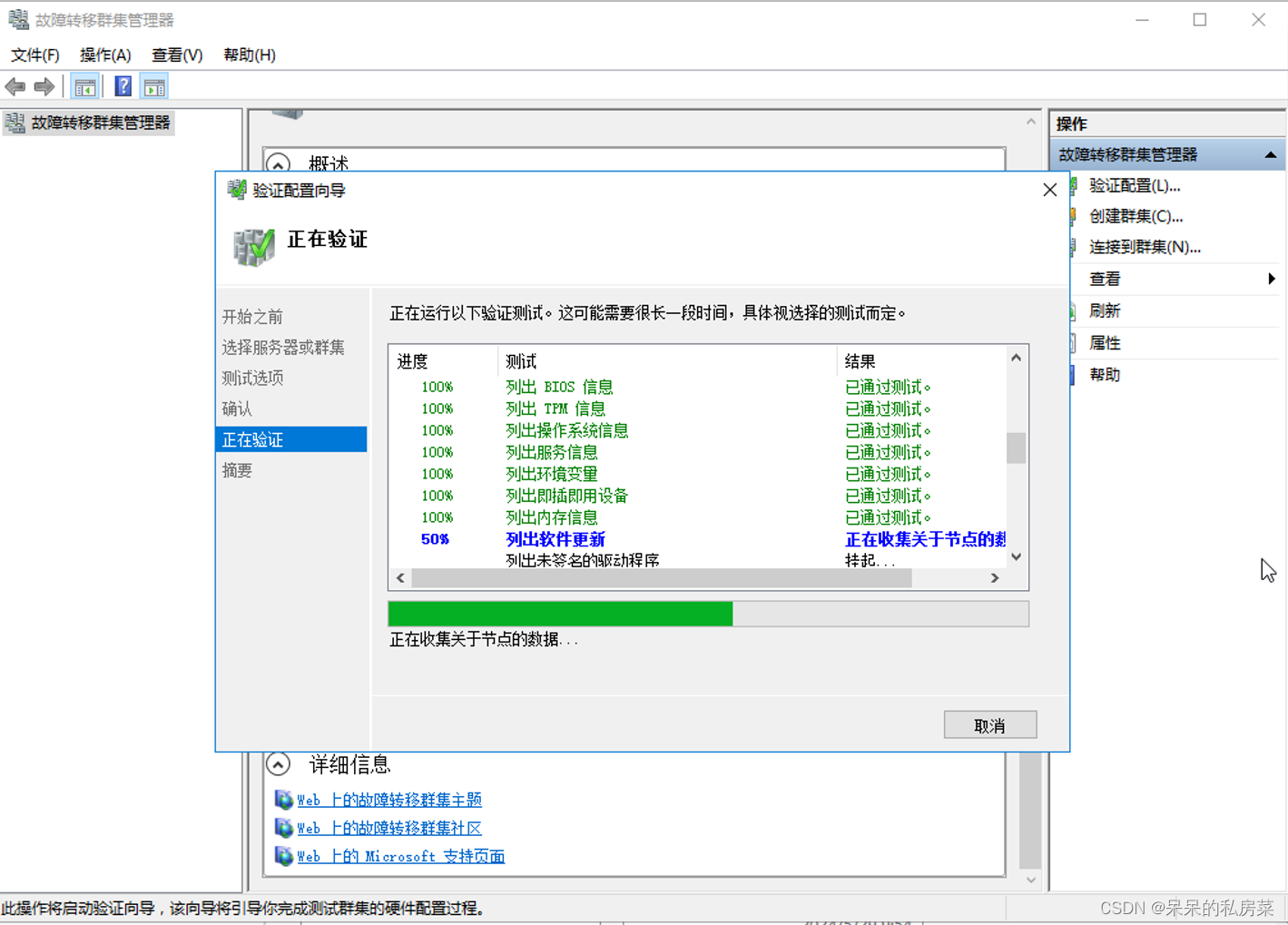Click 刷新 in actions pane
Screen dimensions: 1288x925
tap(1105, 310)
